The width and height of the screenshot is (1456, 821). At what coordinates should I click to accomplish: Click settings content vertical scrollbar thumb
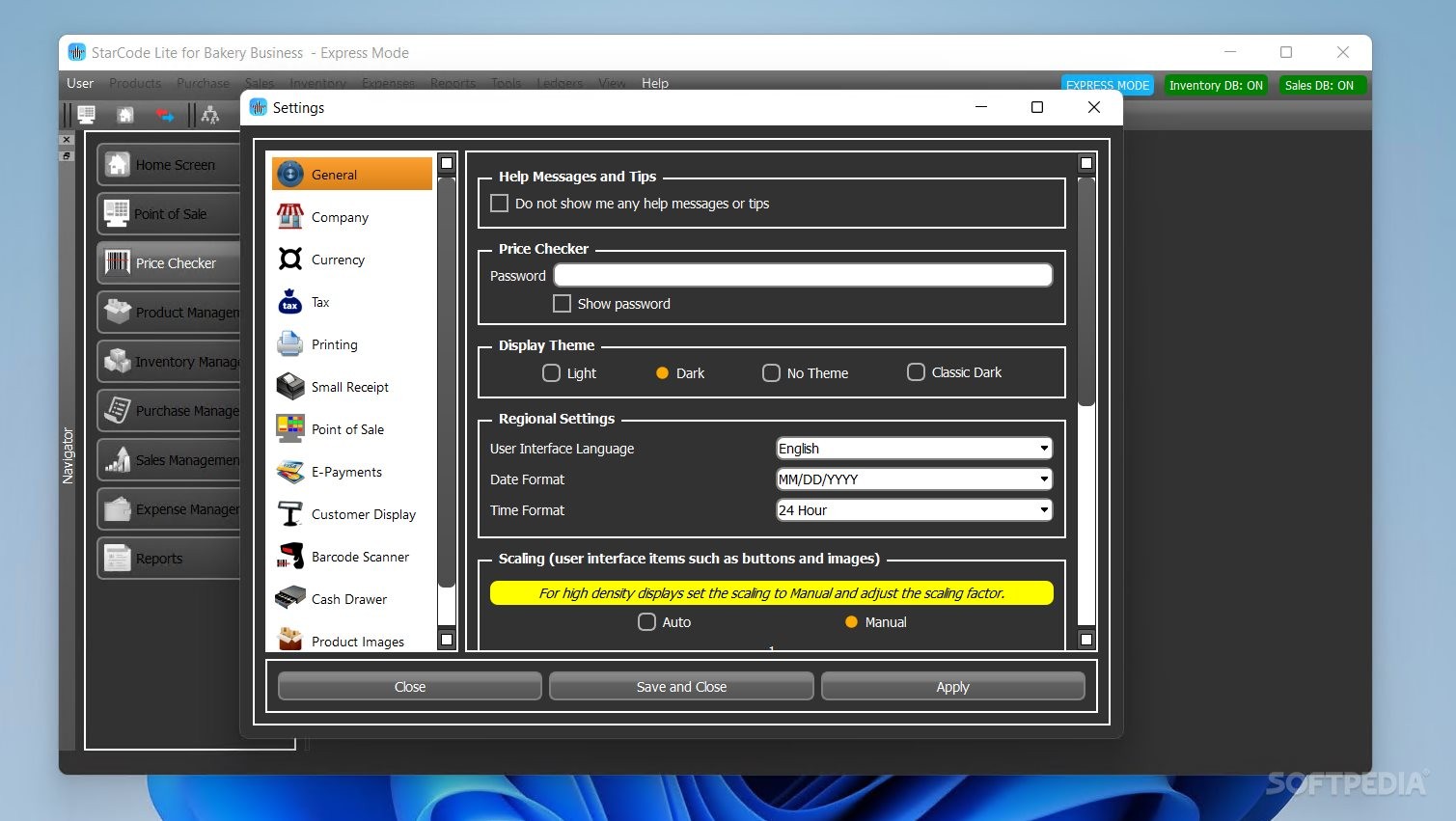[x=1086, y=291]
